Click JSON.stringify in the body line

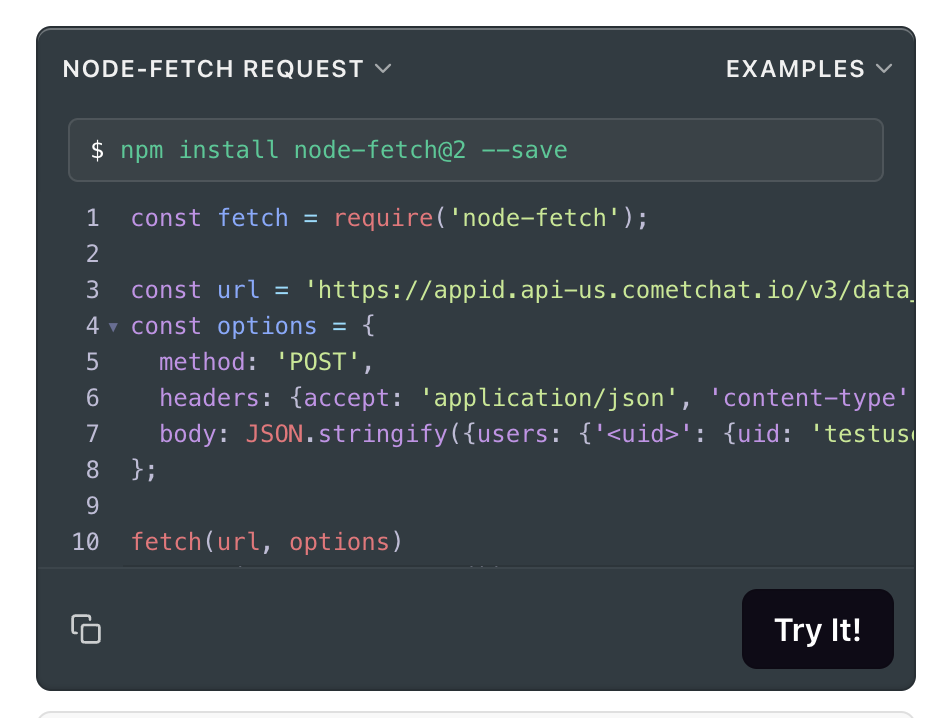pos(346,434)
